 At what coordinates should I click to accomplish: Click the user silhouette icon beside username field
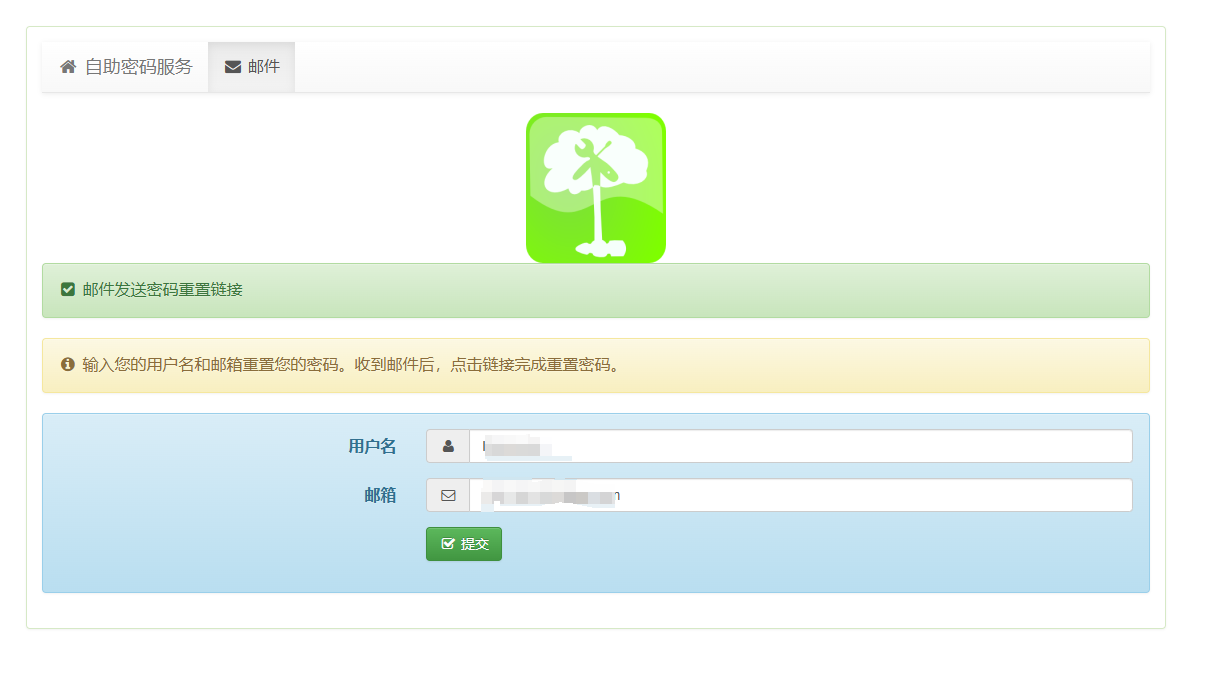[x=448, y=446]
